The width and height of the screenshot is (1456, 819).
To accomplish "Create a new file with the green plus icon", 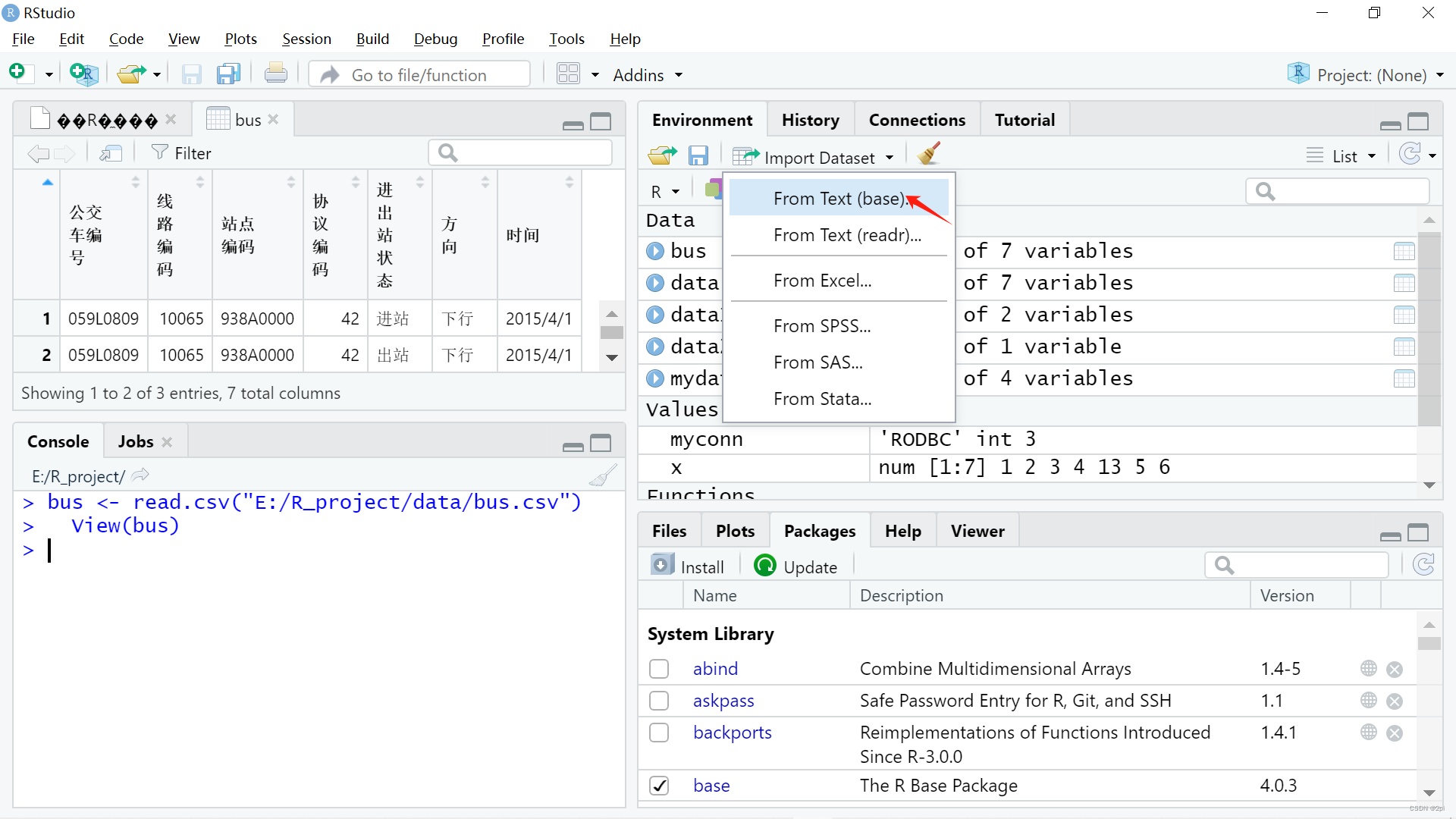I will coord(18,74).
